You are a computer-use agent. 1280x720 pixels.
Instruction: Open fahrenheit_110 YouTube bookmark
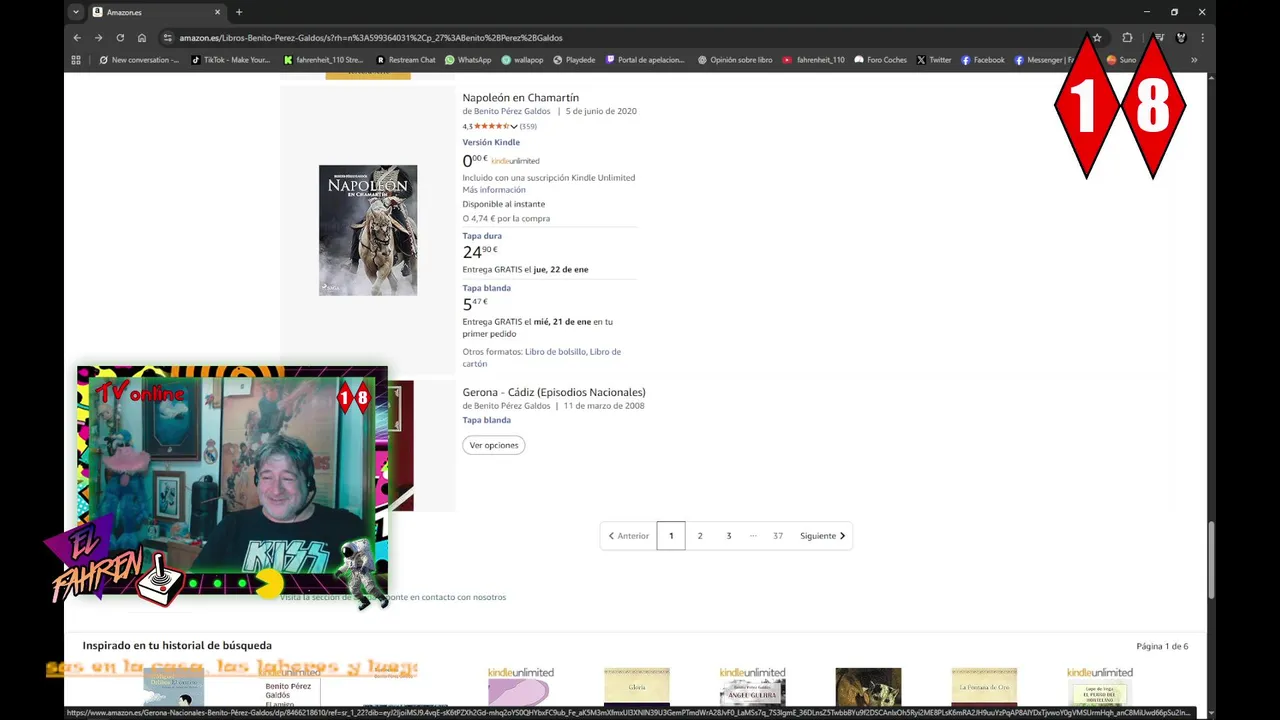click(x=814, y=60)
